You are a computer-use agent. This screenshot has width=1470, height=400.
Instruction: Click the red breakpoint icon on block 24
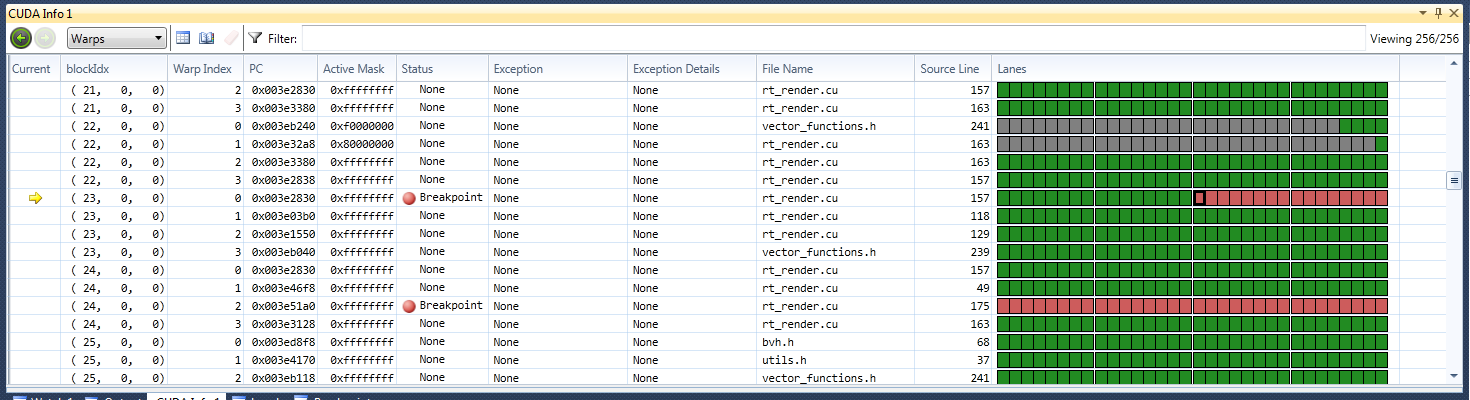point(408,306)
